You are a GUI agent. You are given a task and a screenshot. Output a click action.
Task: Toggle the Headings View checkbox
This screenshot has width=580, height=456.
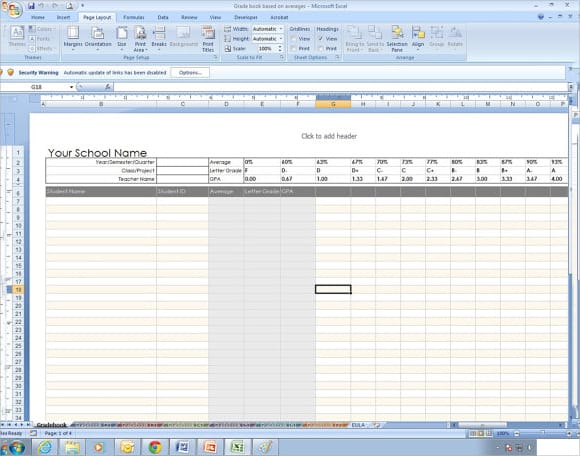coord(321,38)
